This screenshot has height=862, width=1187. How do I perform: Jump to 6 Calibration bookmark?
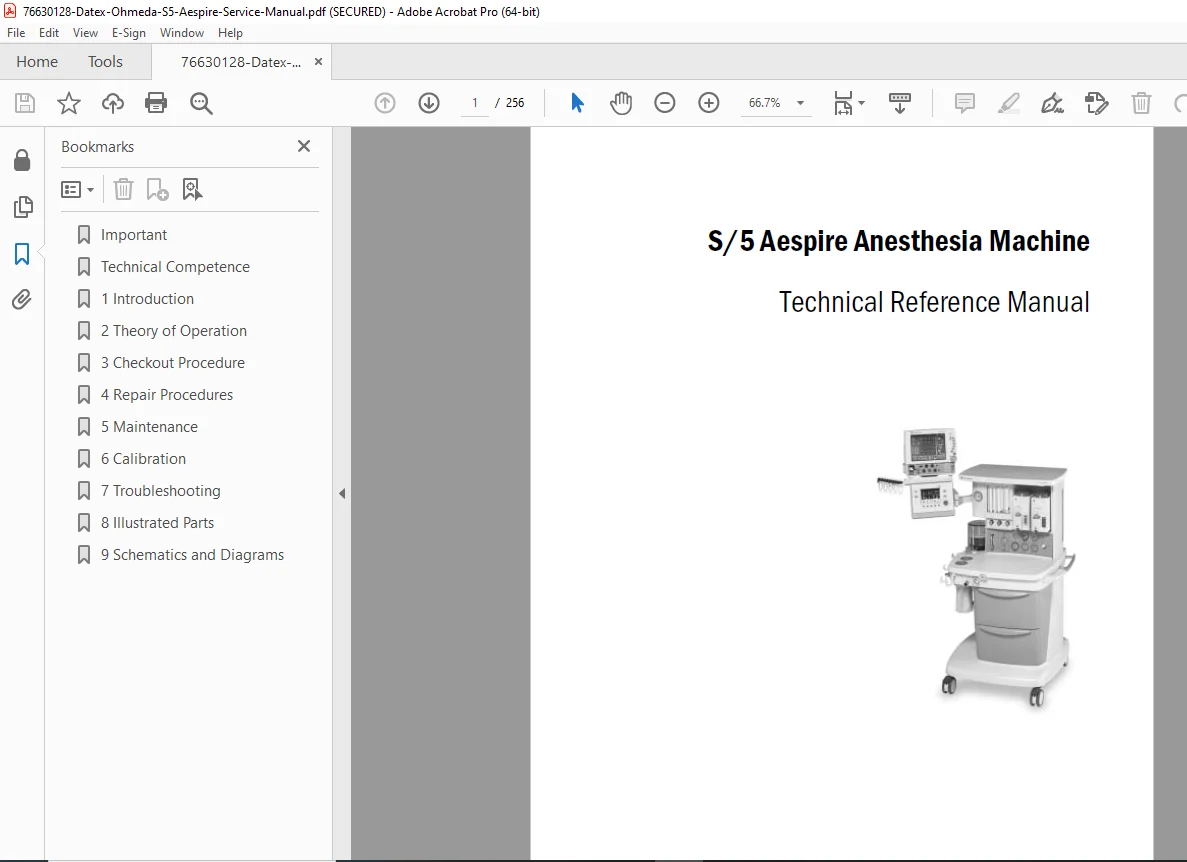(x=143, y=459)
